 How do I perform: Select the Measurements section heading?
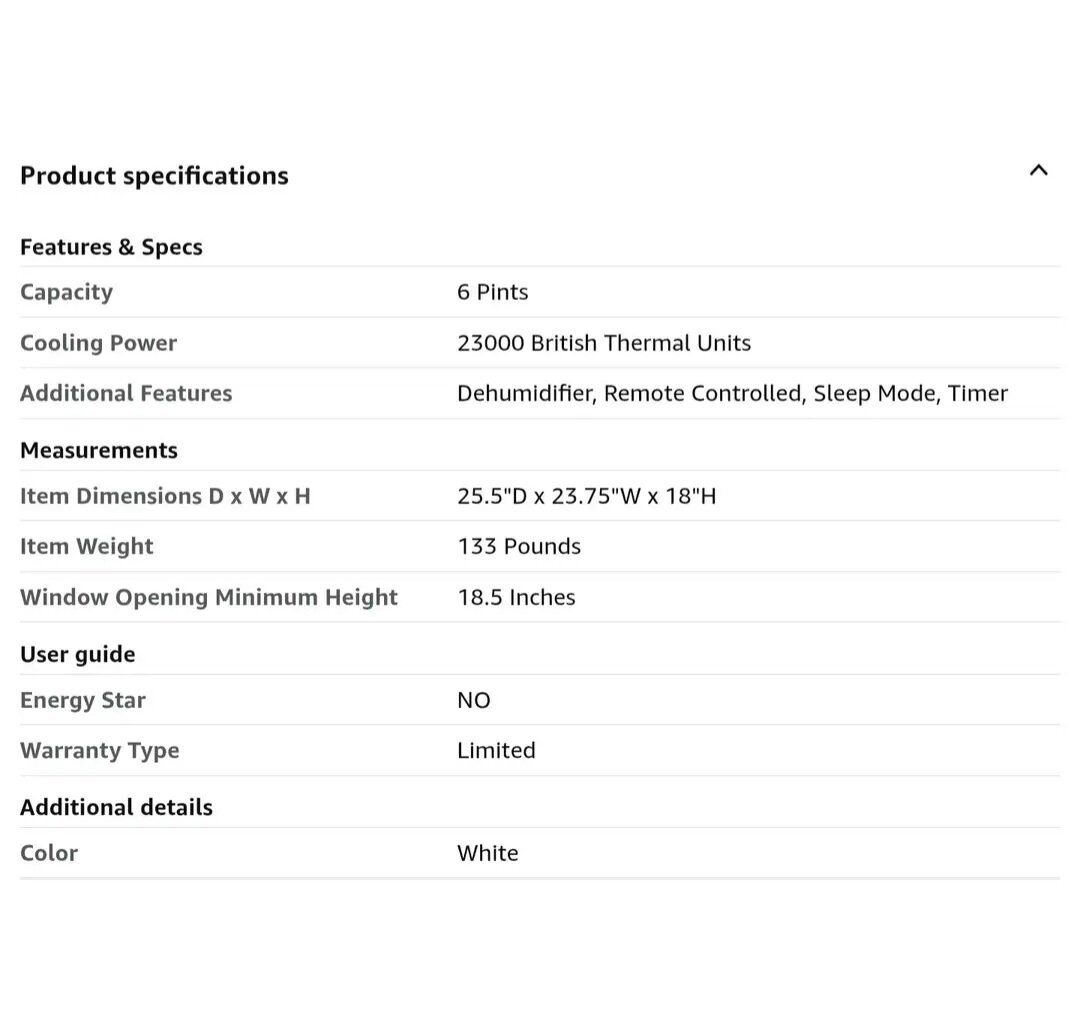click(99, 450)
